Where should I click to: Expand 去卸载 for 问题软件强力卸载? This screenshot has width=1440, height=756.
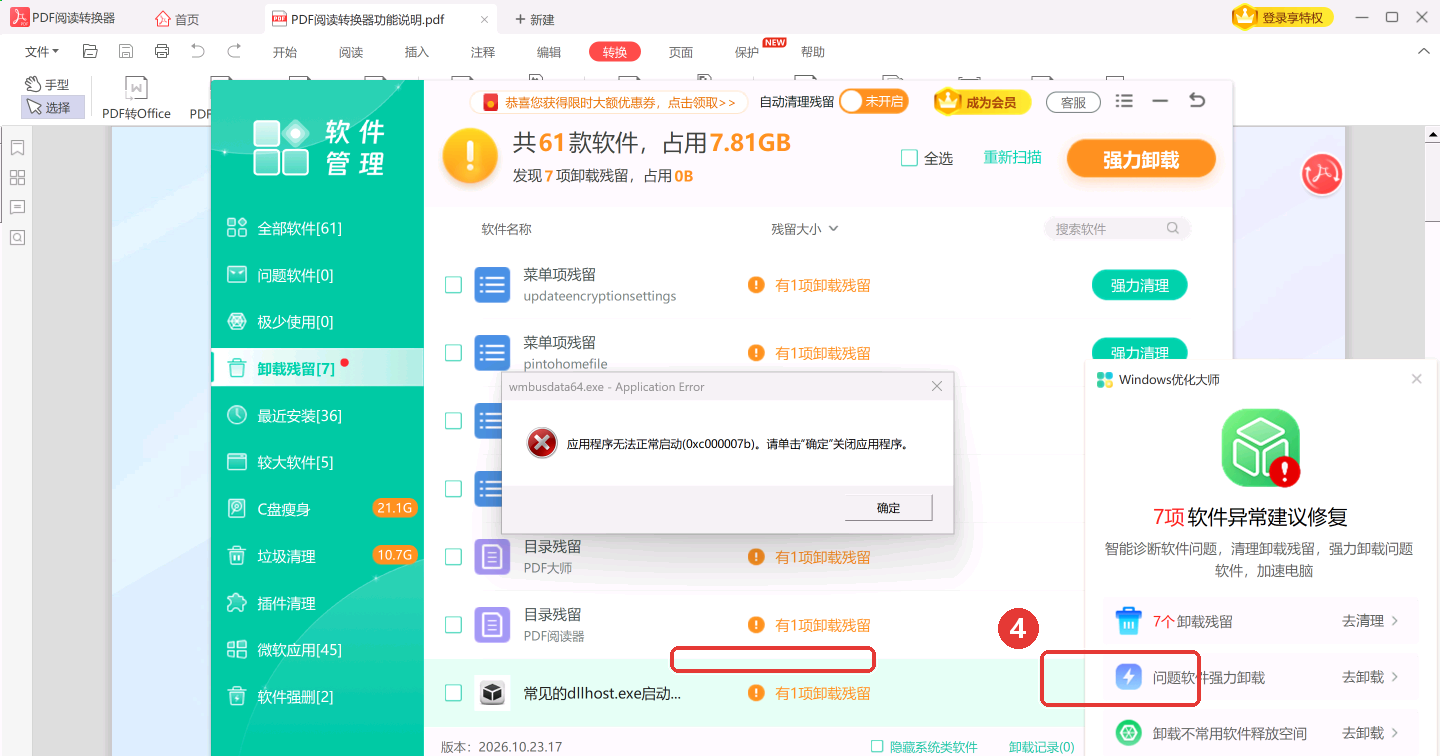(1370, 677)
